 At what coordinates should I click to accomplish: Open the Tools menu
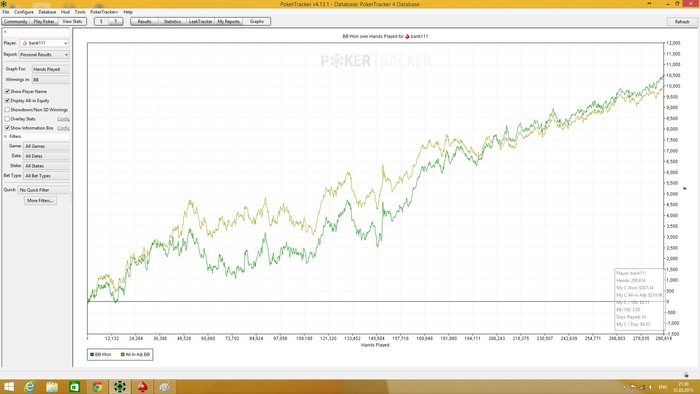click(80, 12)
